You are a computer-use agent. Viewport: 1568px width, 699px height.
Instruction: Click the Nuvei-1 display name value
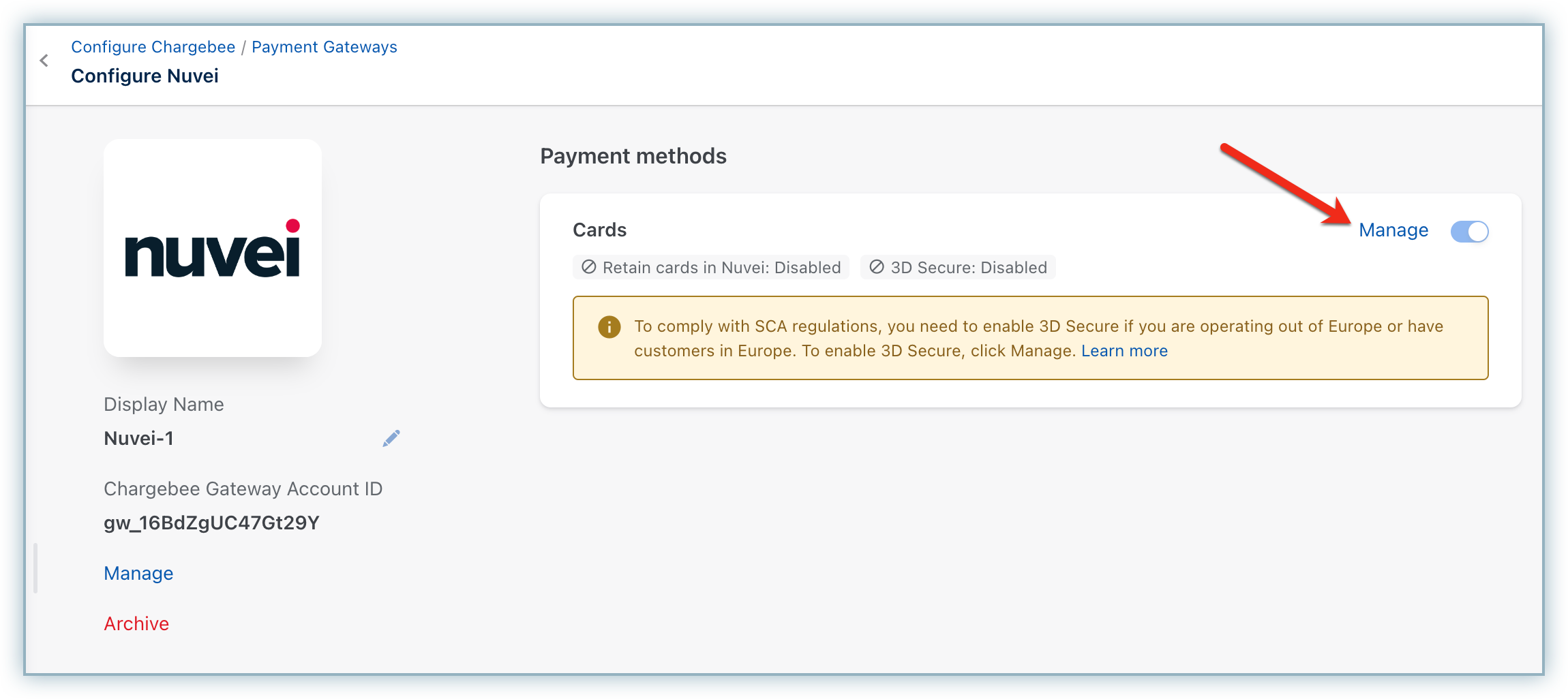pos(138,439)
